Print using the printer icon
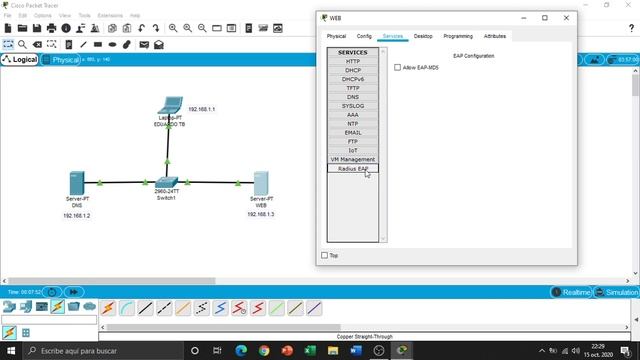The image size is (640, 360). (51, 28)
